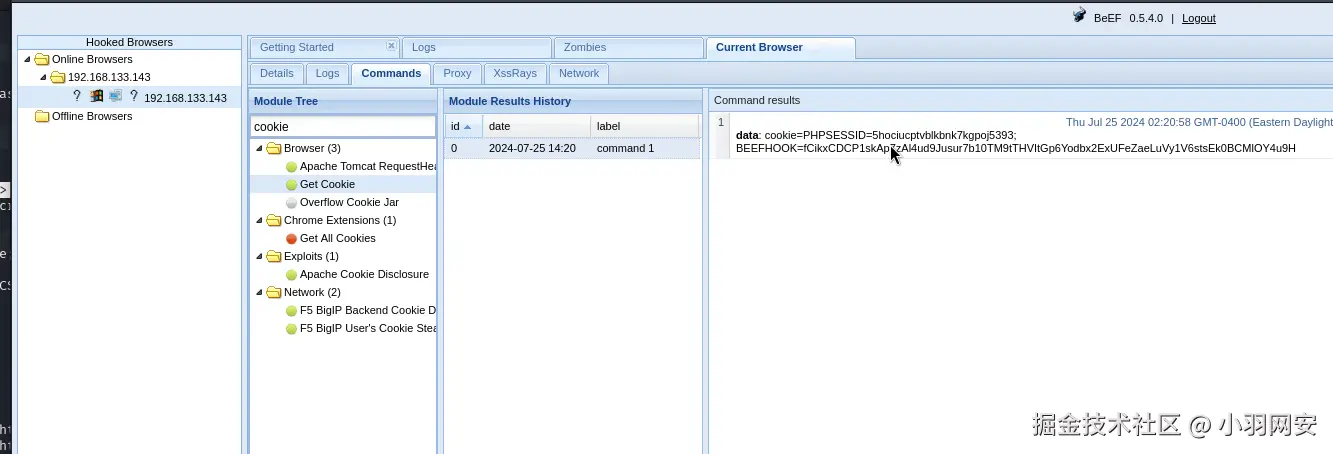The height and width of the screenshot is (454, 1333).
Task: Click the first question mark browser icon
Action: tap(77, 97)
